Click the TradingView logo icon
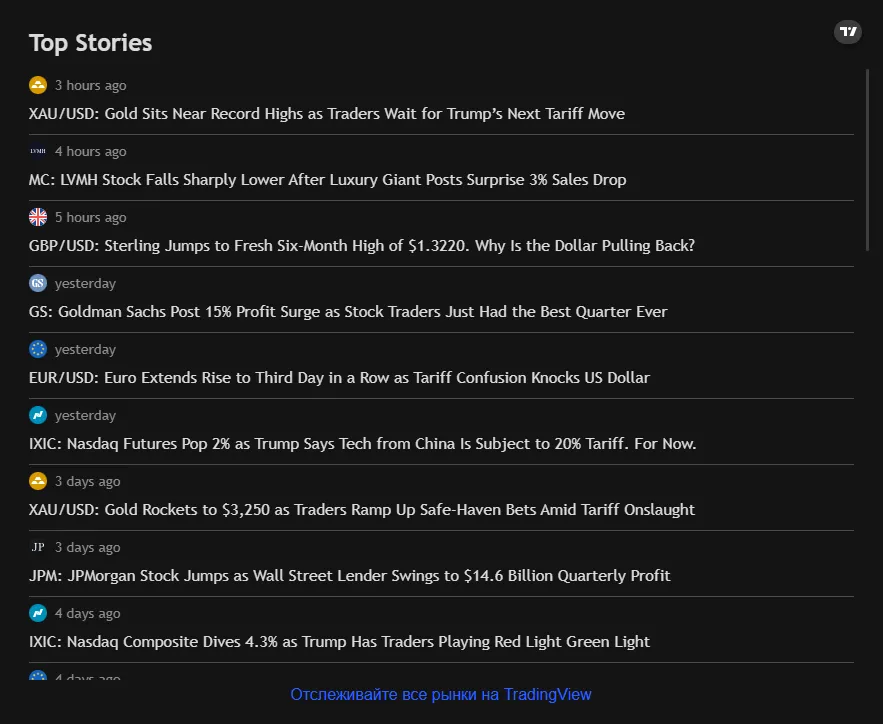This screenshot has height=724, width=883. pos(847,32)
